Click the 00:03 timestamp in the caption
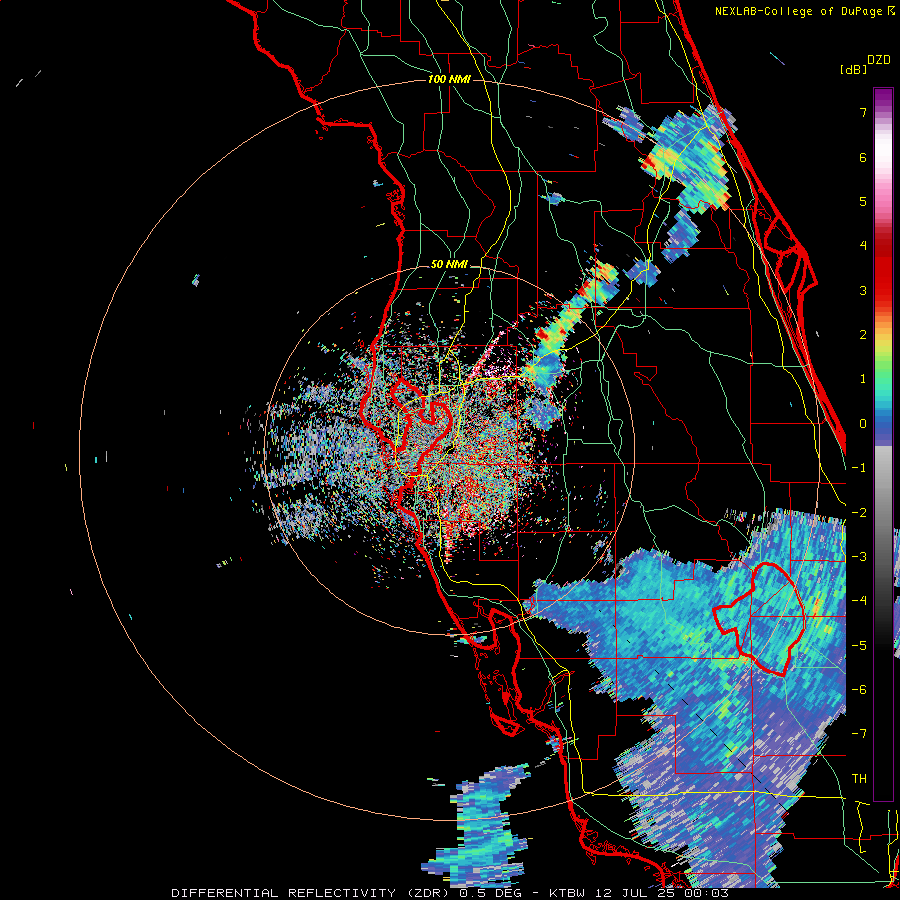This screenshot has height=900, width=900. [705, 893]
